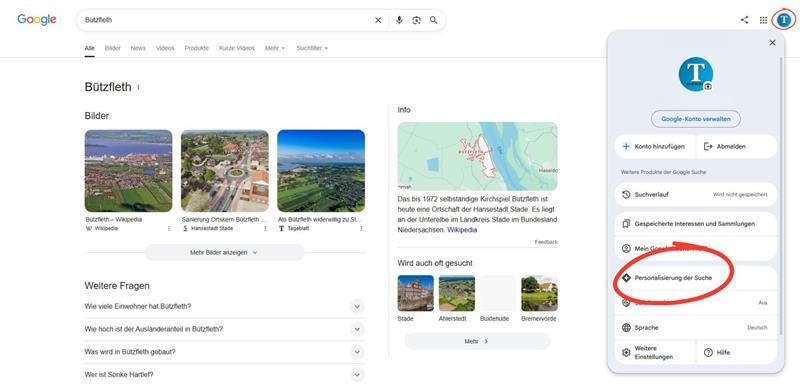Click the Feedback link below Info

point(546,242)
